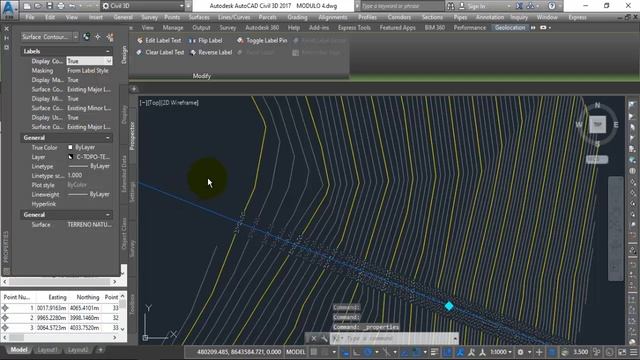Open the polar tracking angle dropdown arrow
This screenshot has width=640, height=360.
tap(376, 352)
